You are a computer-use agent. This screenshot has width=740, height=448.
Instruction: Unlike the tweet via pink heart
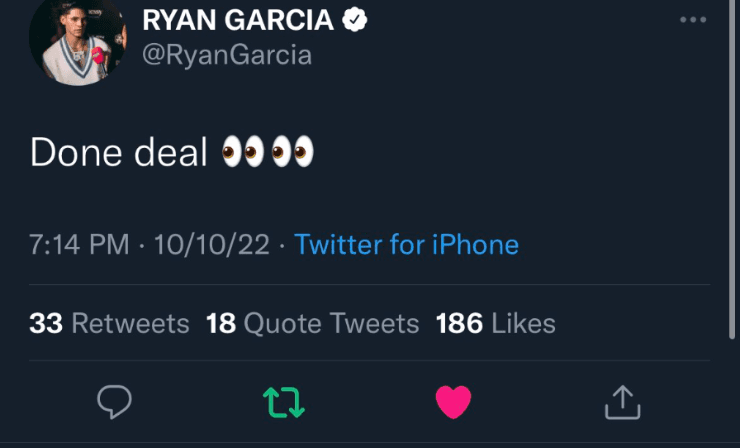[x=453, y=402]
